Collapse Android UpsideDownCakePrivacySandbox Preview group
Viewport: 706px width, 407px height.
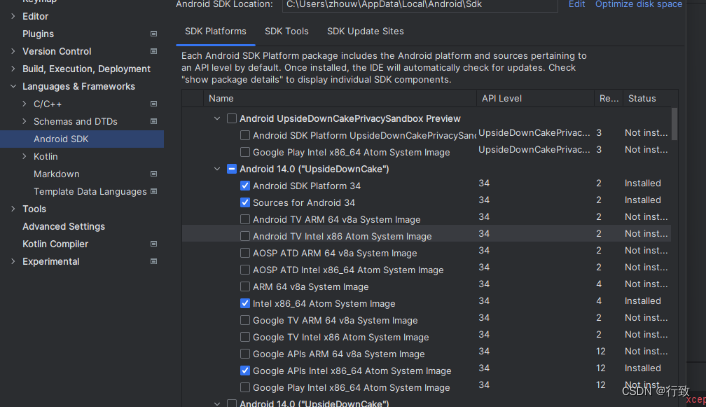(x=217, y=118)
